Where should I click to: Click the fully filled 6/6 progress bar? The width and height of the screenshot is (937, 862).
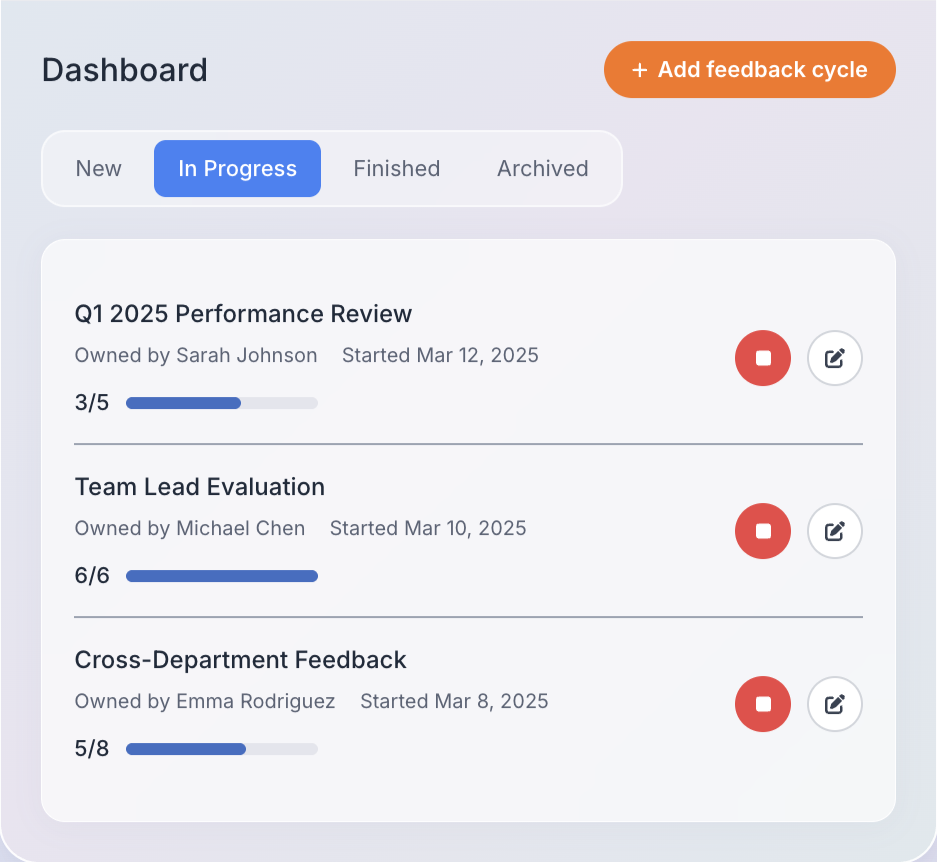(x=220, y=576)
